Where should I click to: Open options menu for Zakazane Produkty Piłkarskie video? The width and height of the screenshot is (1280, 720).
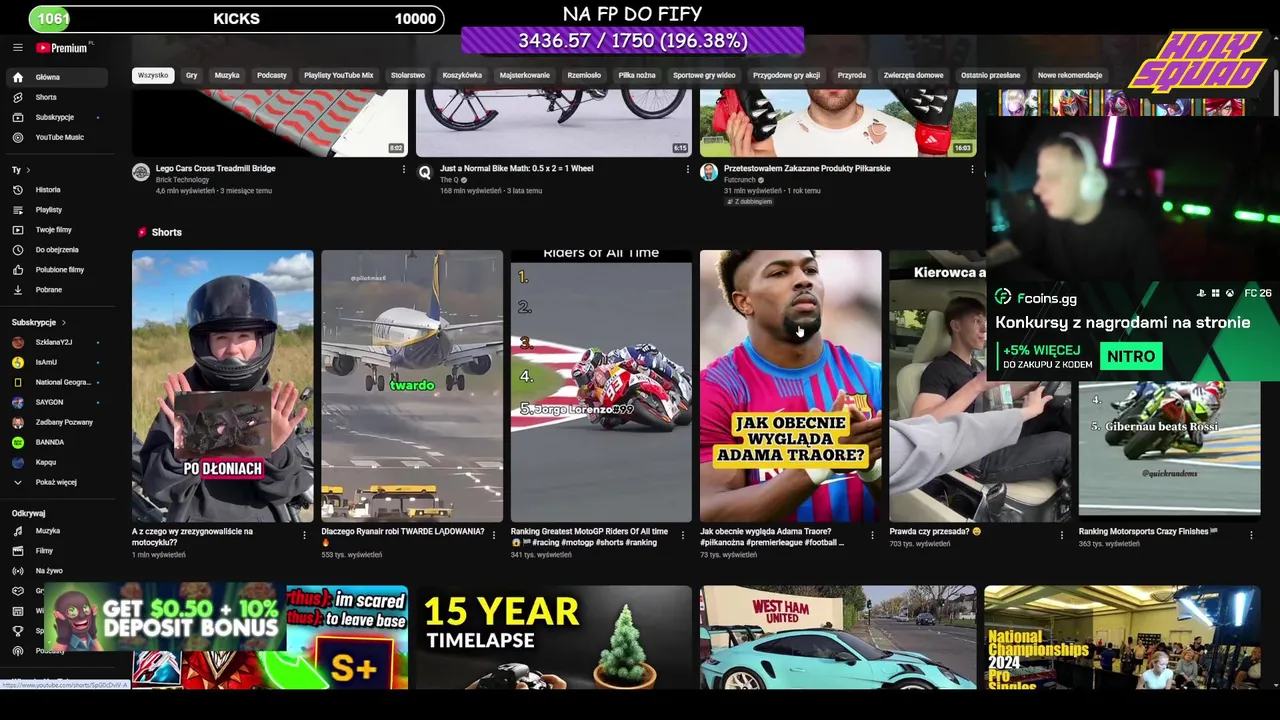tap(972, 170)
